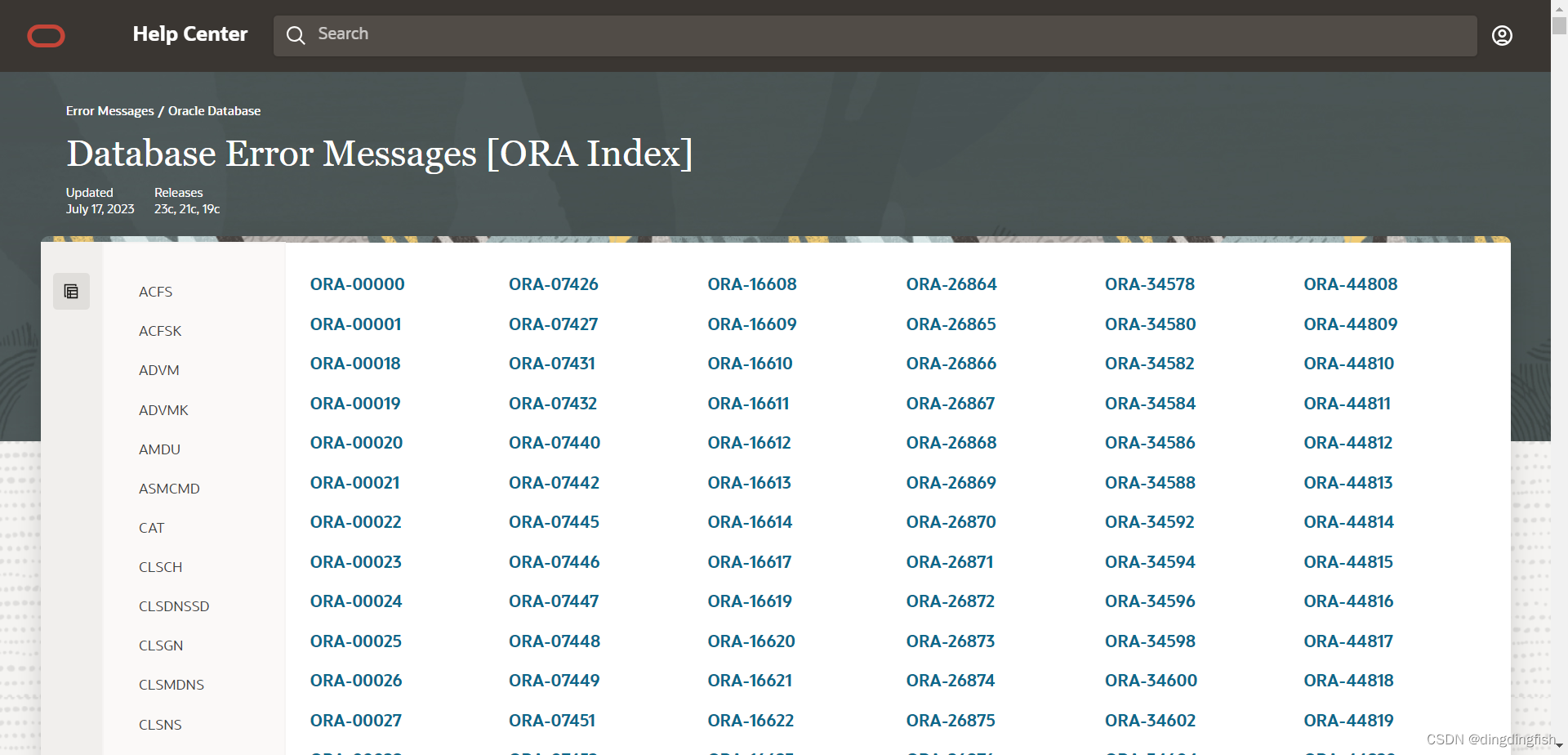Open the ORA-44814 error link
Screen dimensions: 1568x755
coord(1348,522)
